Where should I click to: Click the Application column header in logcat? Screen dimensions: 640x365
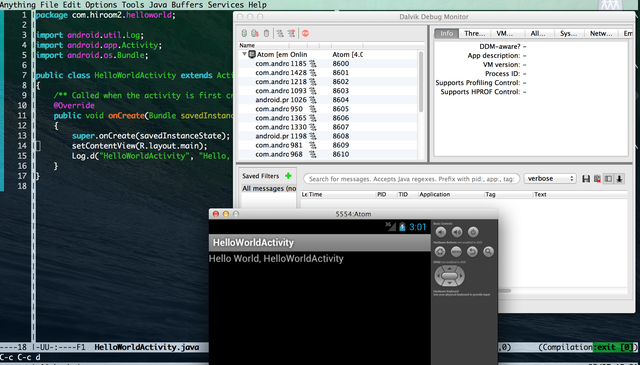pyautogui.click(x=451, y=194)
